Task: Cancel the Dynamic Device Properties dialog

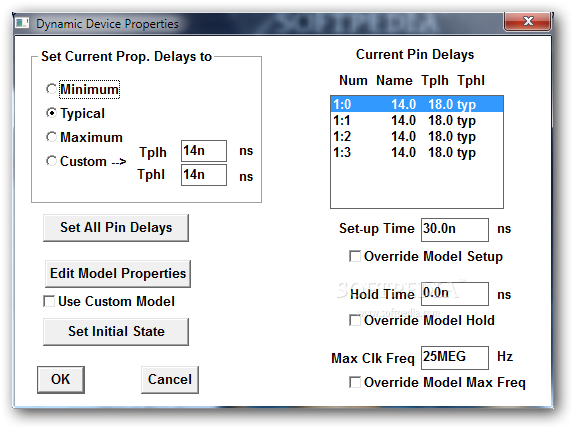Action: pos(170,380)
